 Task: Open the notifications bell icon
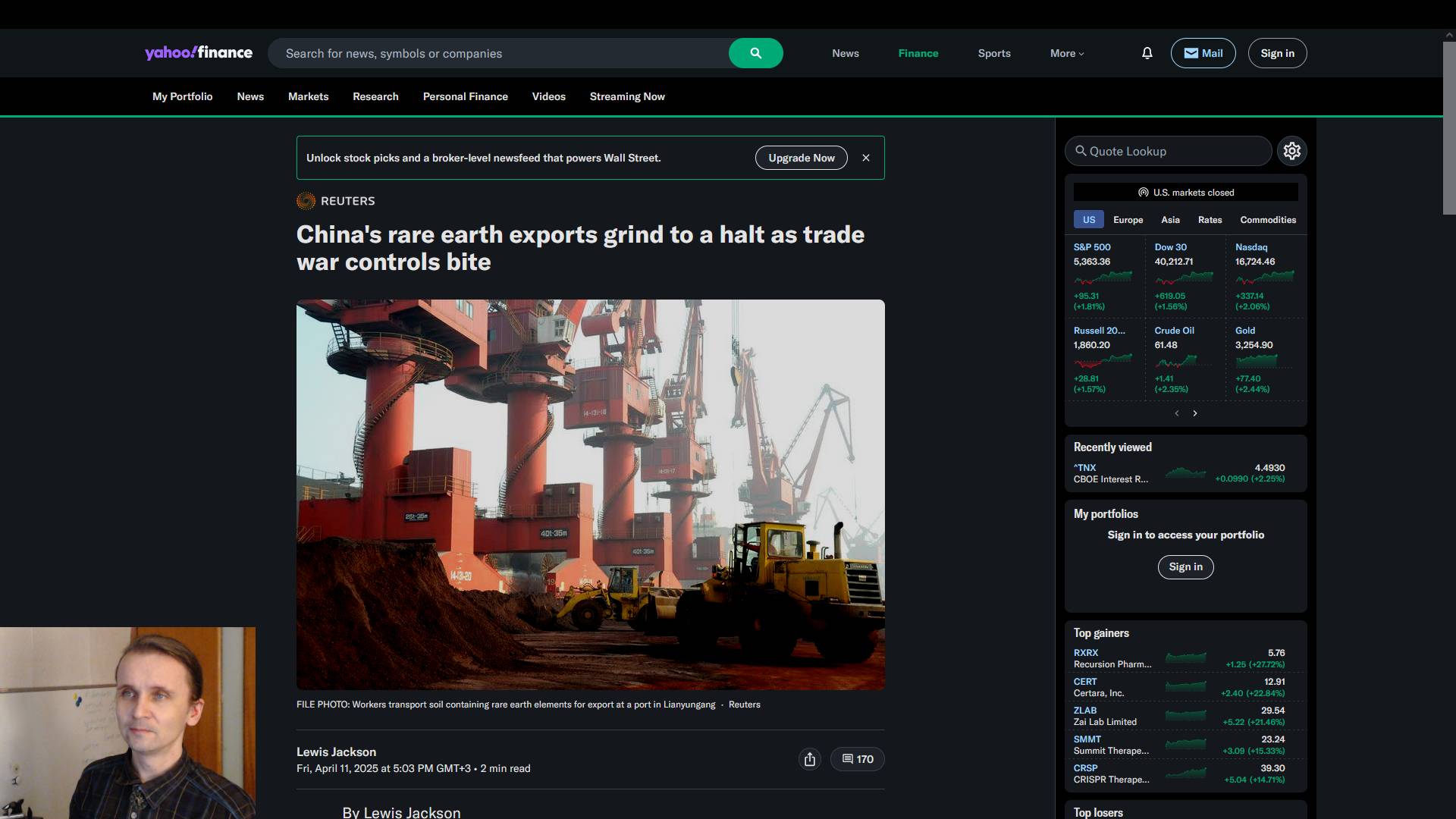click(1147, 53)
